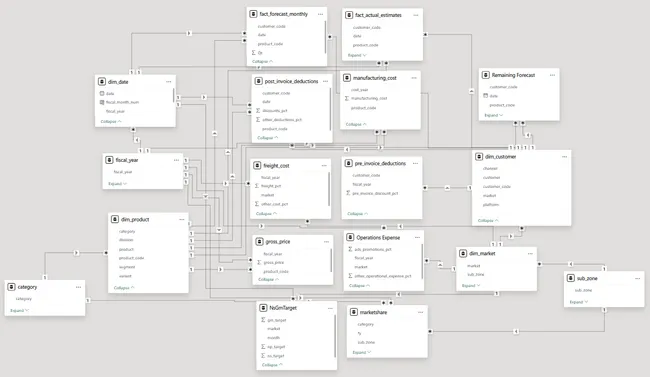Click the fiscal_year table header icon
This screenshot has height=377, width=650.
109,160
